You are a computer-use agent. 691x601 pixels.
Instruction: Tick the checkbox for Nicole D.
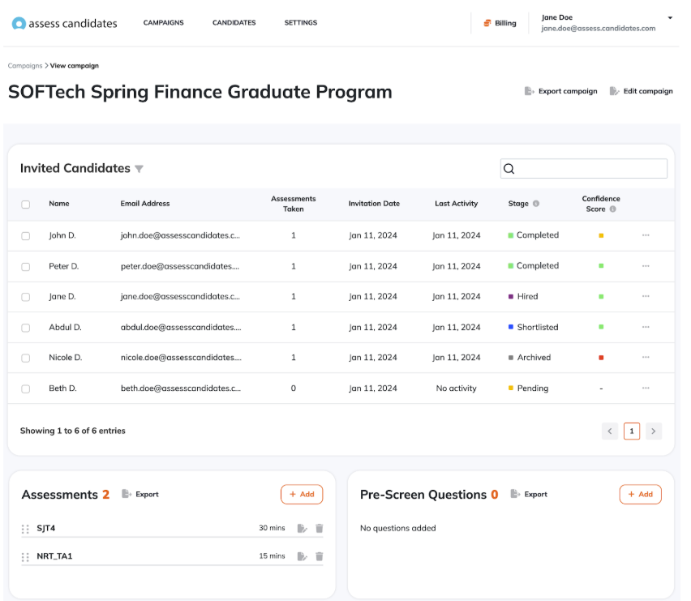pos(26,358)
